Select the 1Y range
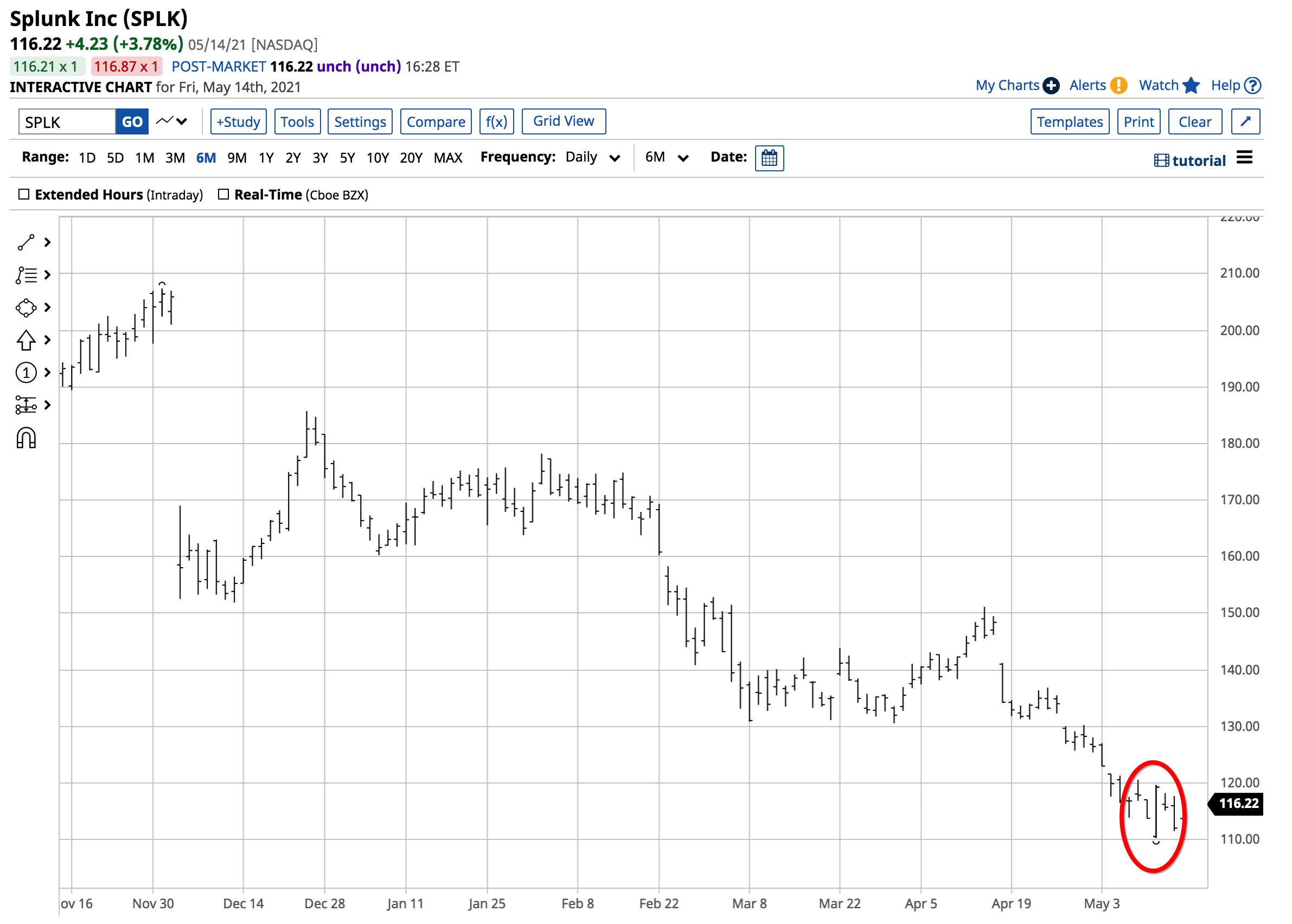 click(266, 158)
